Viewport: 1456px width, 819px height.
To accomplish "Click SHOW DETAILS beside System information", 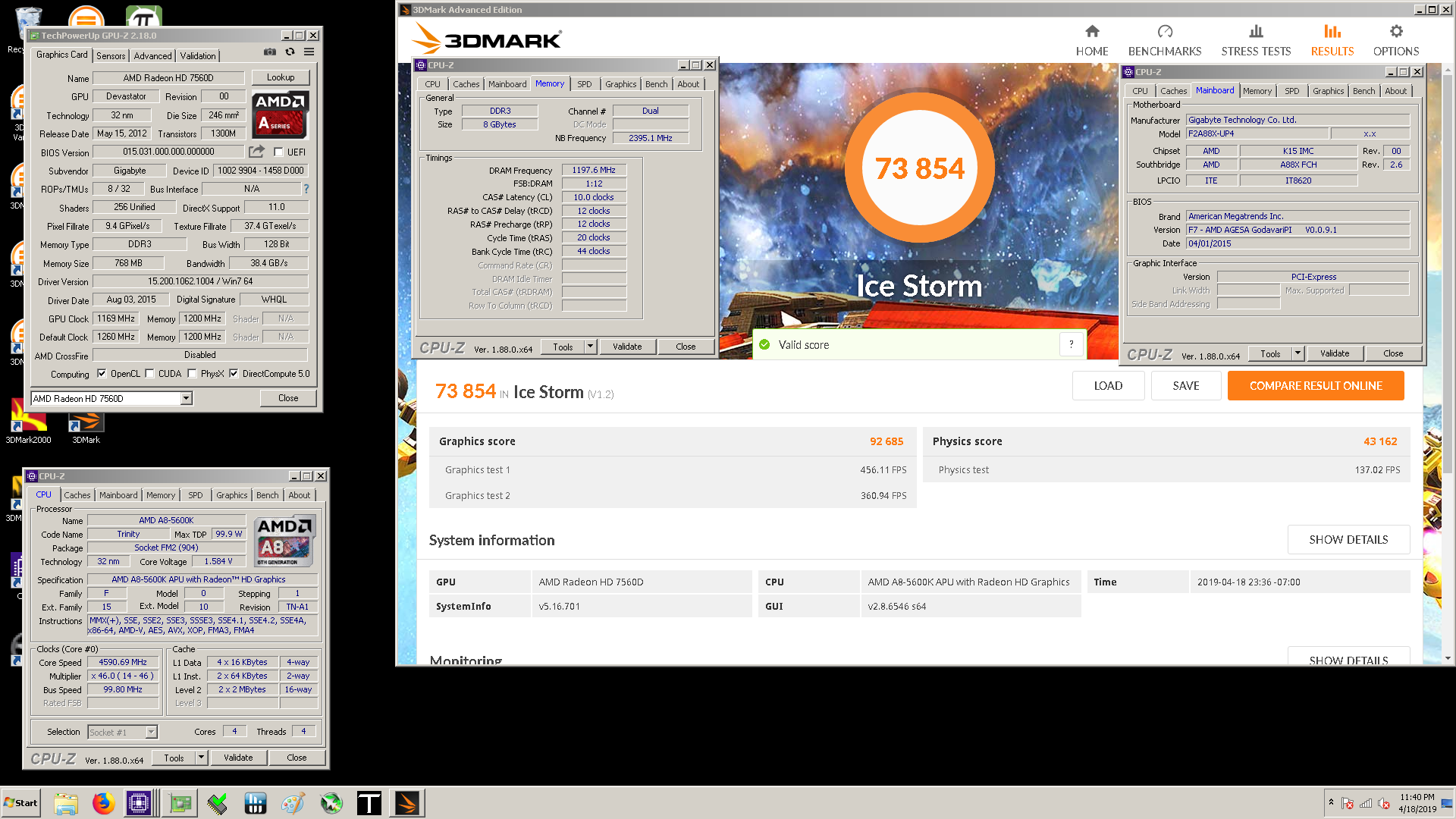I will (1348, 539).
